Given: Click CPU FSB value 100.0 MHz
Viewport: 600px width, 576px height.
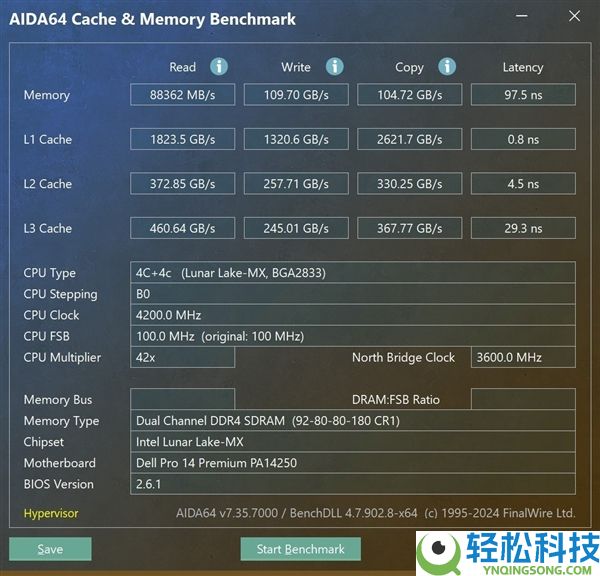Looking at the screenshot, I should 353,336.
